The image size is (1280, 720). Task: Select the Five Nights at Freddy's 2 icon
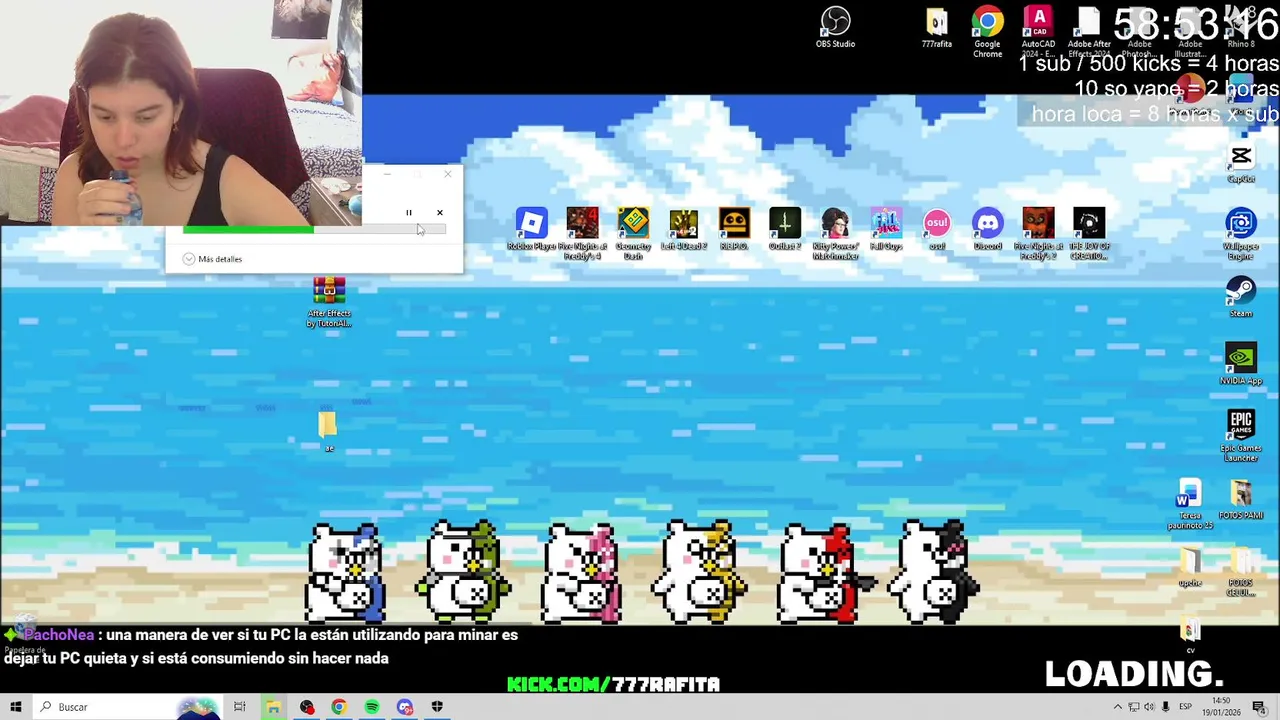(1038, 233)
